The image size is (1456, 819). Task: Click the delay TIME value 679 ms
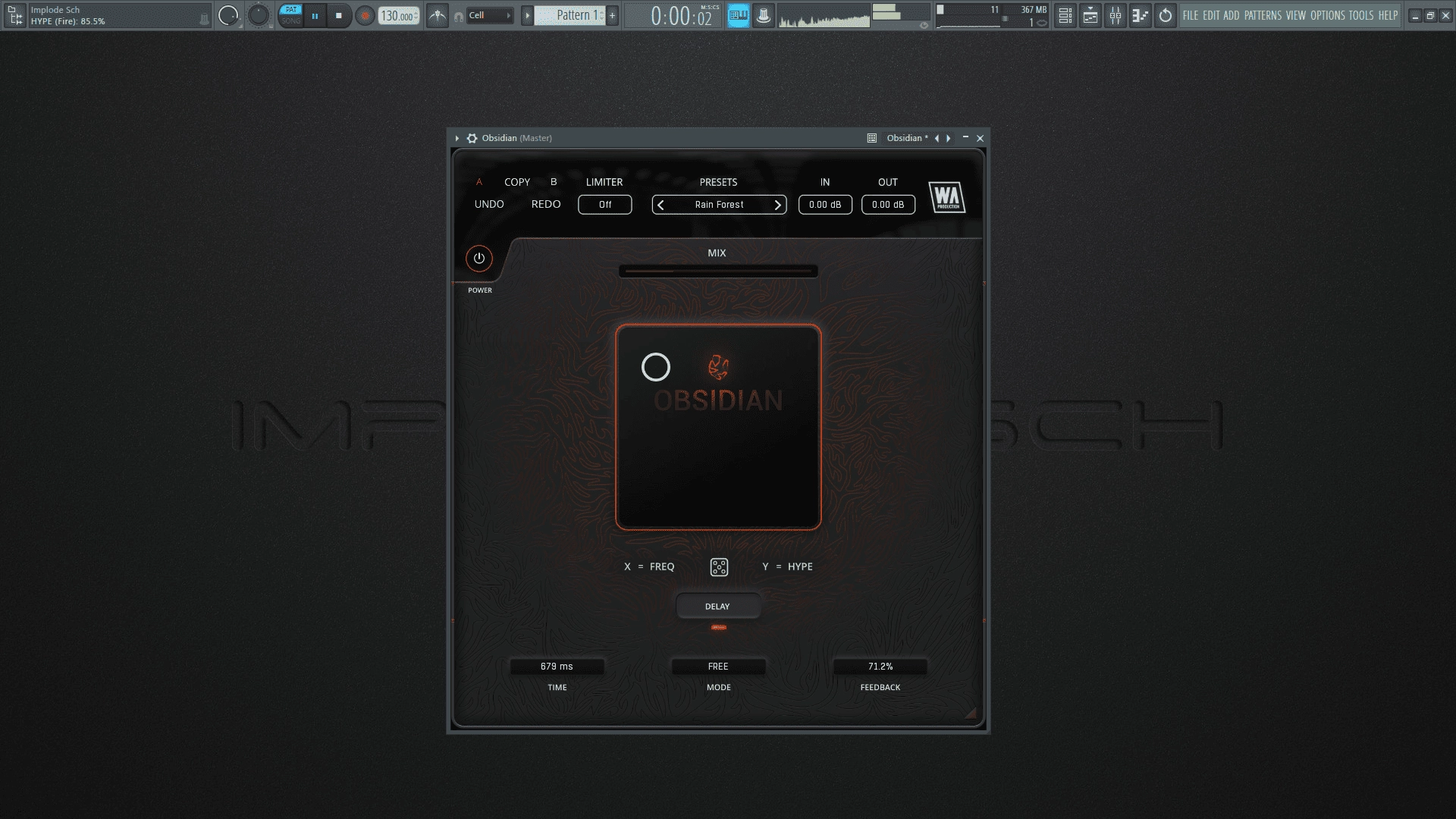coord(557,667)
